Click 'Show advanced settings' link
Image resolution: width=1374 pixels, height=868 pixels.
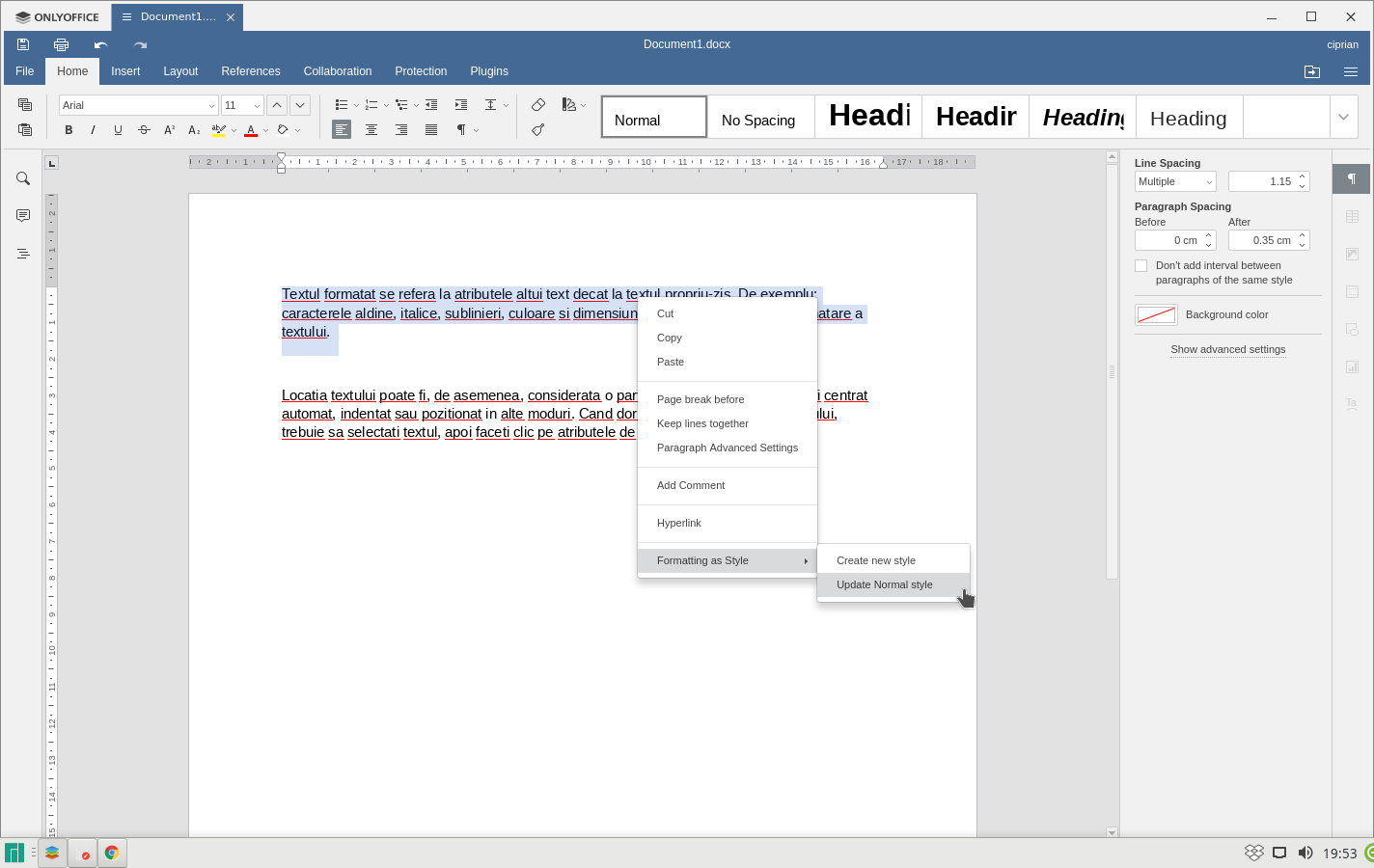tap(1227, 349)
